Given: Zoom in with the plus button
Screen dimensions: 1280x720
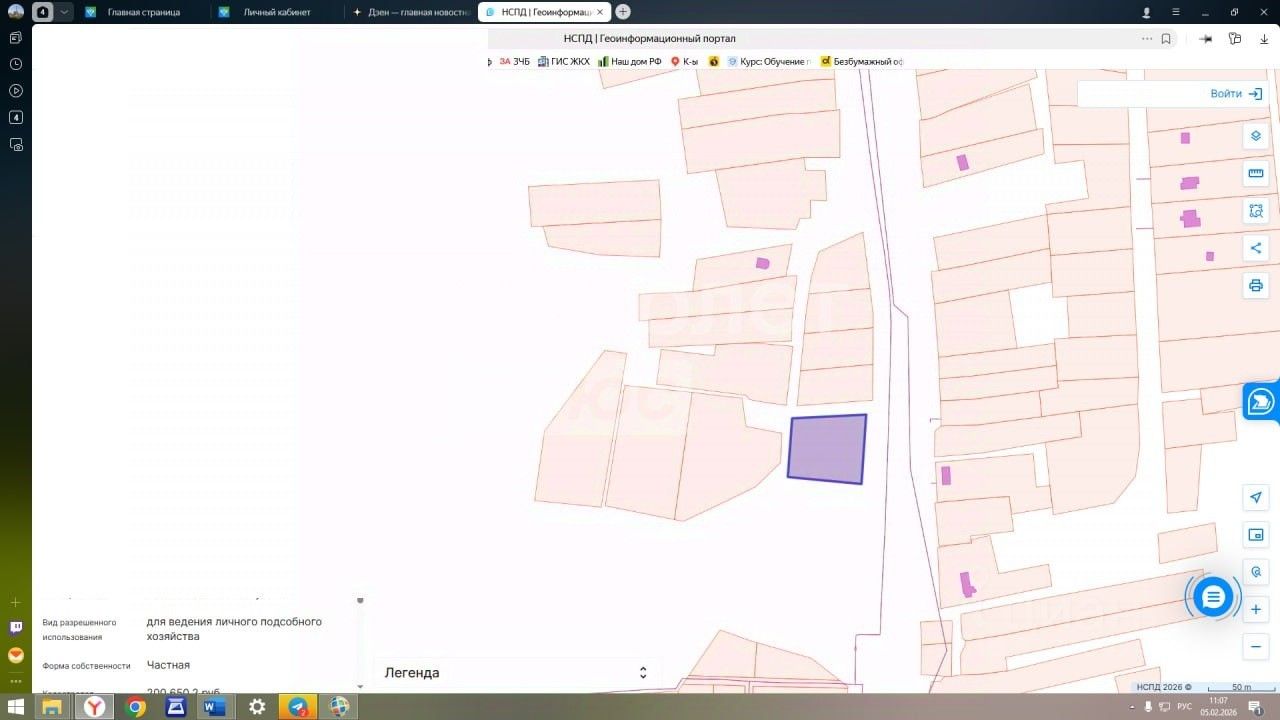Looking at the screenshot, I should [1256, 609].
